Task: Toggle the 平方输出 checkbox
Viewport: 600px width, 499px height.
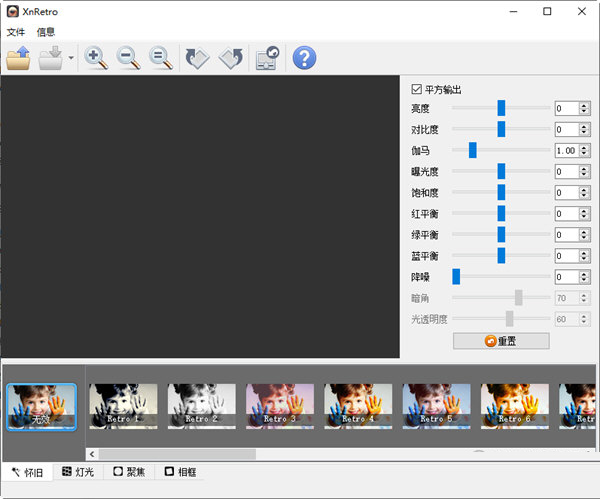Action: click(417, 90)
